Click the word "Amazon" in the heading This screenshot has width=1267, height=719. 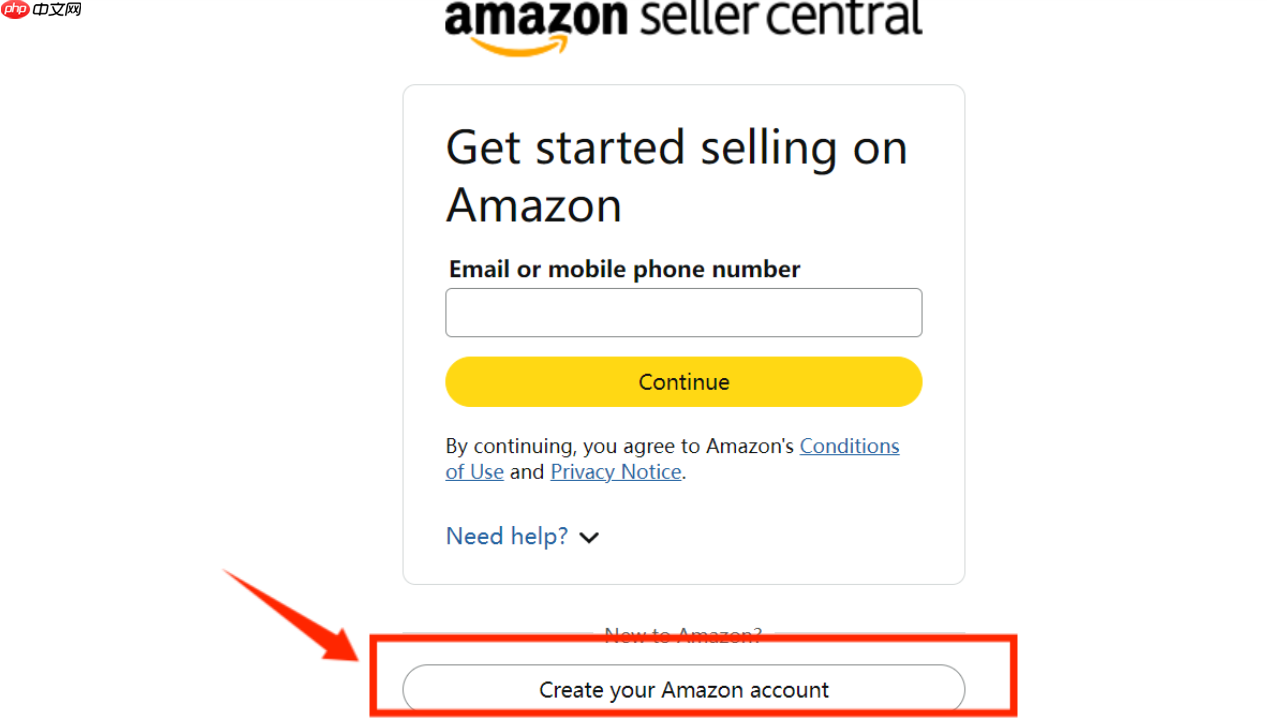534,206
